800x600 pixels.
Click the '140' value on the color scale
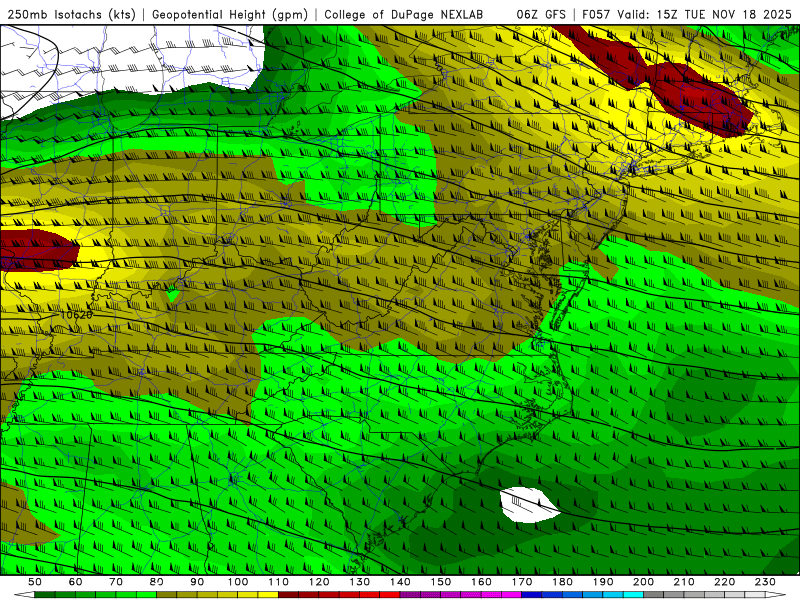[x=400, y=582]
